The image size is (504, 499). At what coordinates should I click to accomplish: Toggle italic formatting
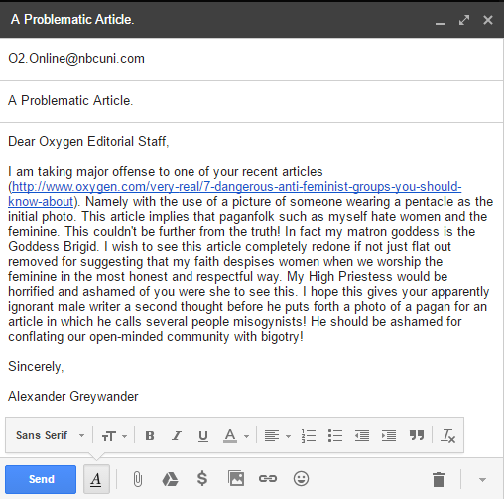(x=177, y=436)
